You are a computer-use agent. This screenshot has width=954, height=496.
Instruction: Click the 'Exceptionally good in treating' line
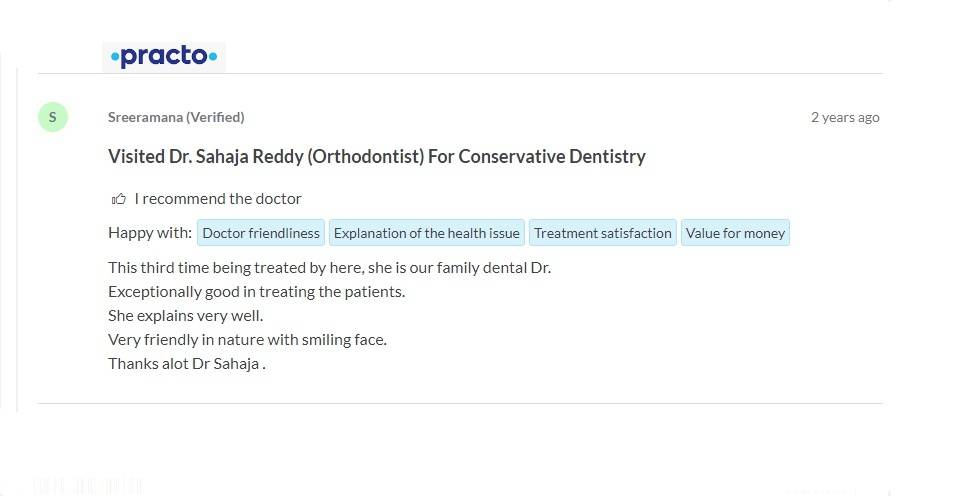pos(256,292)
